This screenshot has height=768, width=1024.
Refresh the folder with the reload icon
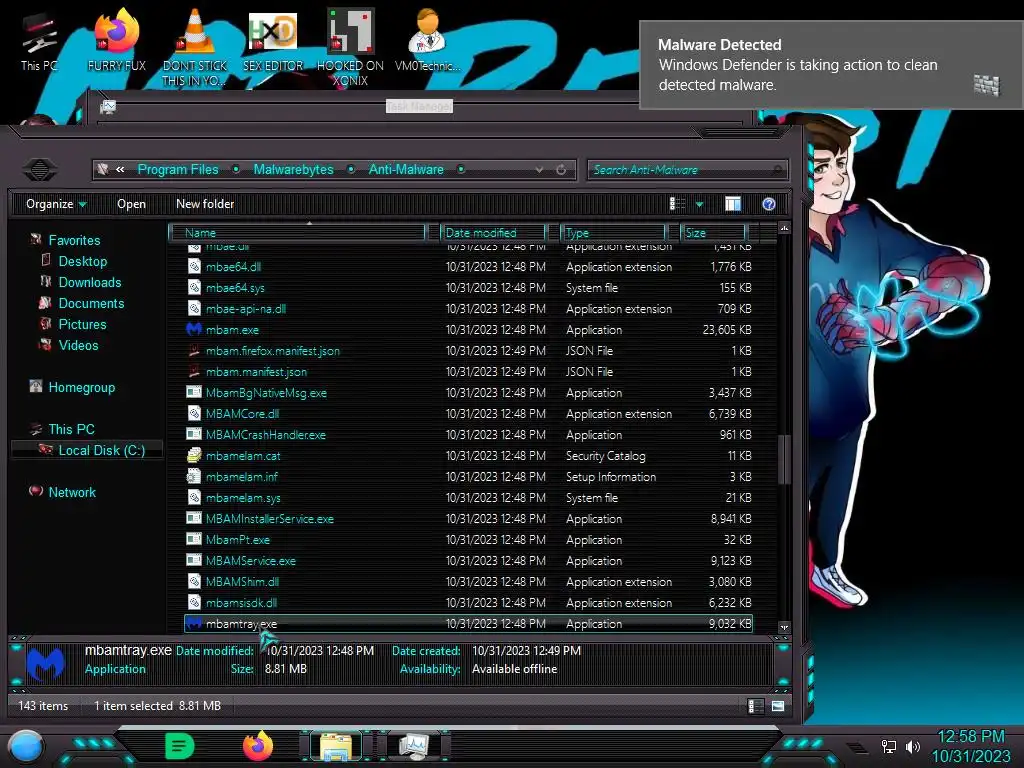click(561, 170)
